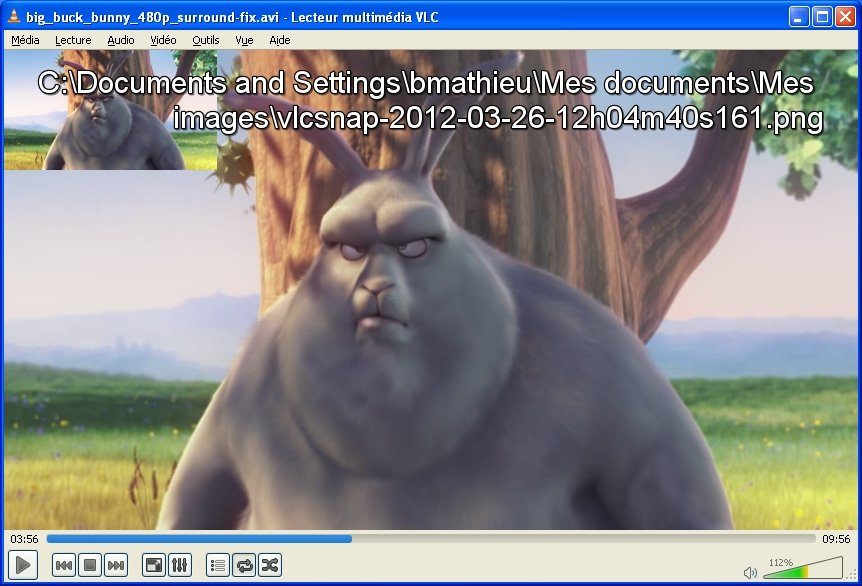Toggle random shuffle playback
The image size is (862, 586).
[x=270, y=565]
